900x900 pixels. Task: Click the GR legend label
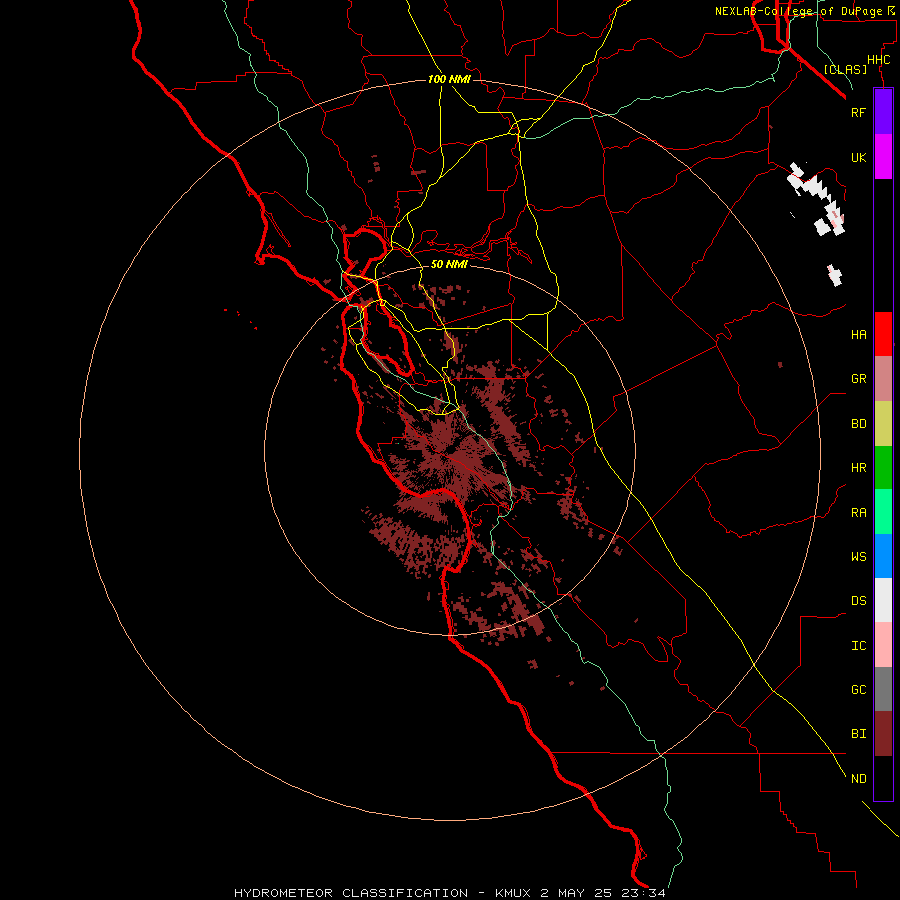point(858,379)
